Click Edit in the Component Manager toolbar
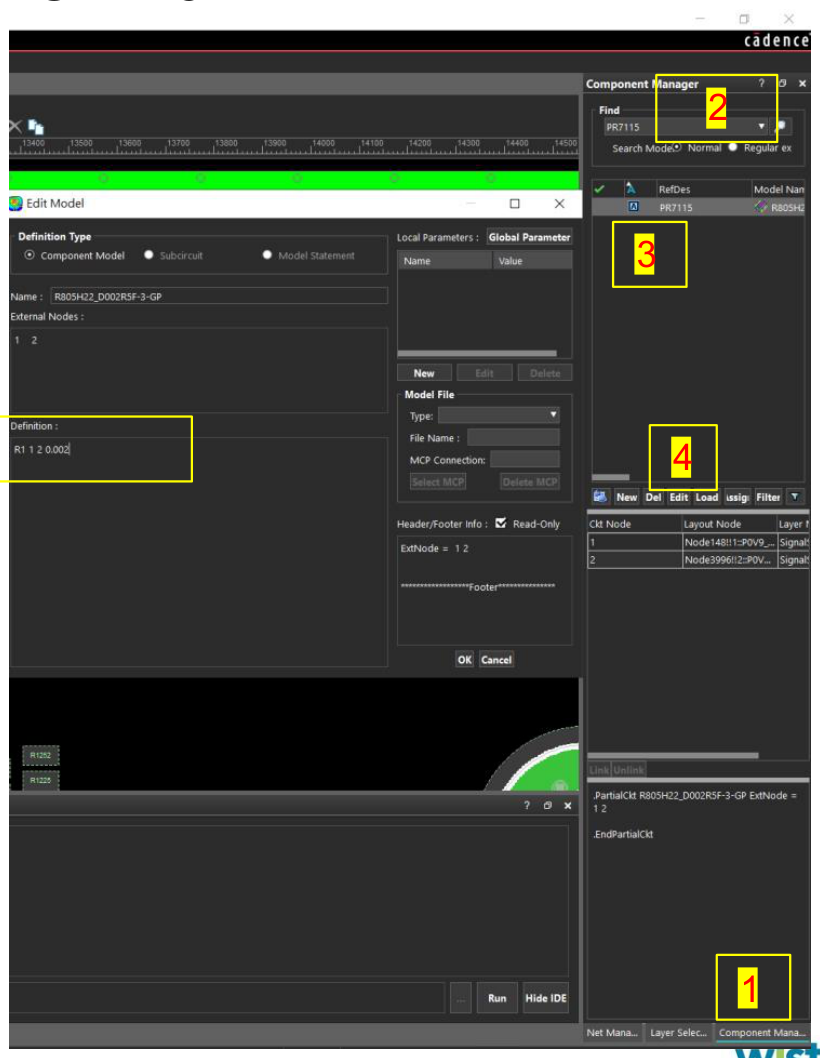This screenshot has width=820, height=1058. (678, 497)
